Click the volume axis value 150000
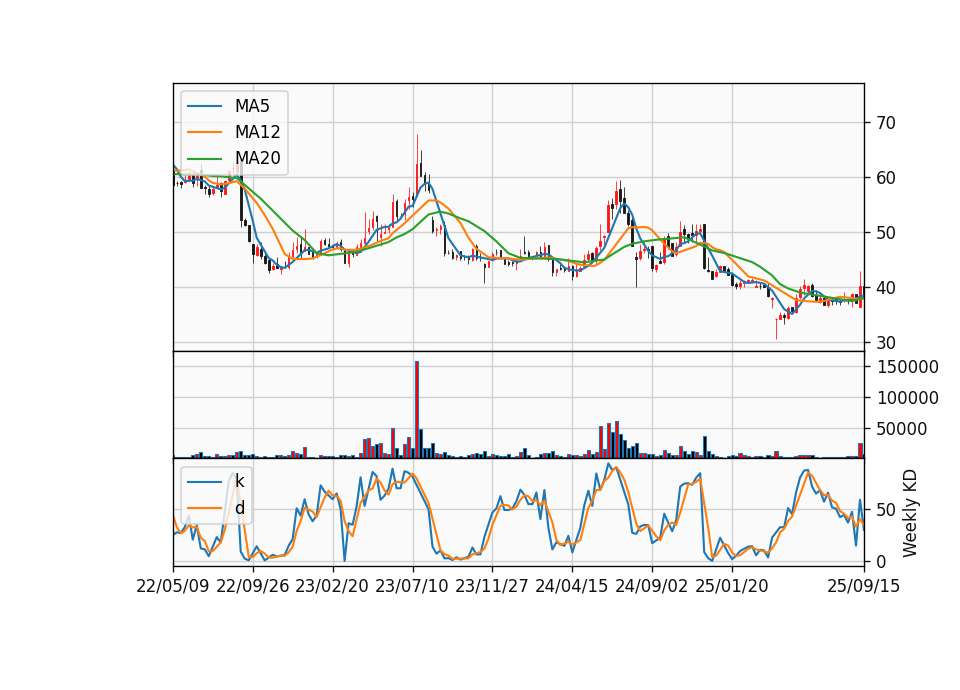Viewport: 960px width, 690px height. click(x=908, y=367)
